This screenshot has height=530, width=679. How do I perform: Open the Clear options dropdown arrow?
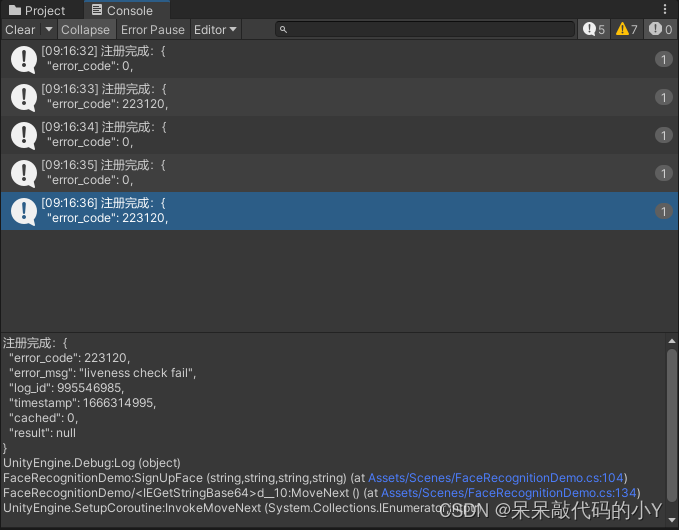click(48, 30)
